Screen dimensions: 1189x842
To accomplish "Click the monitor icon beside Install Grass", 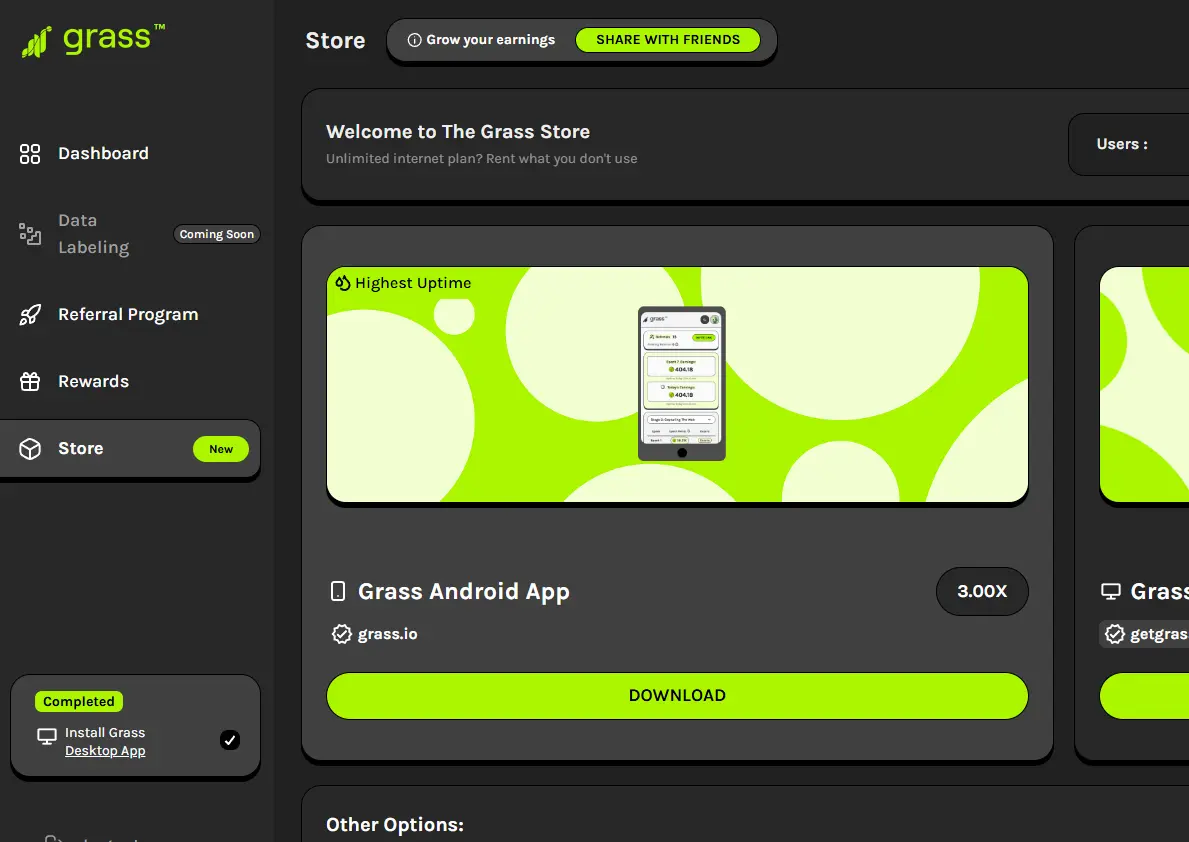I will pos(47,737).
